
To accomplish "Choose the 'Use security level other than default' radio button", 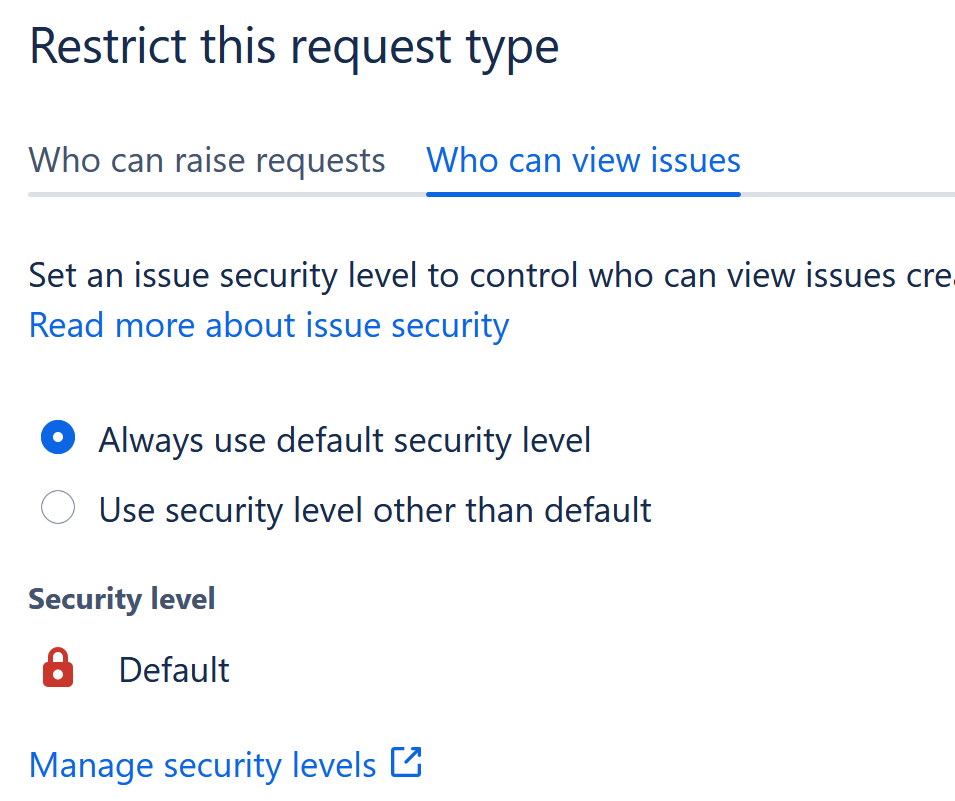I will click(x=58, y=509).
